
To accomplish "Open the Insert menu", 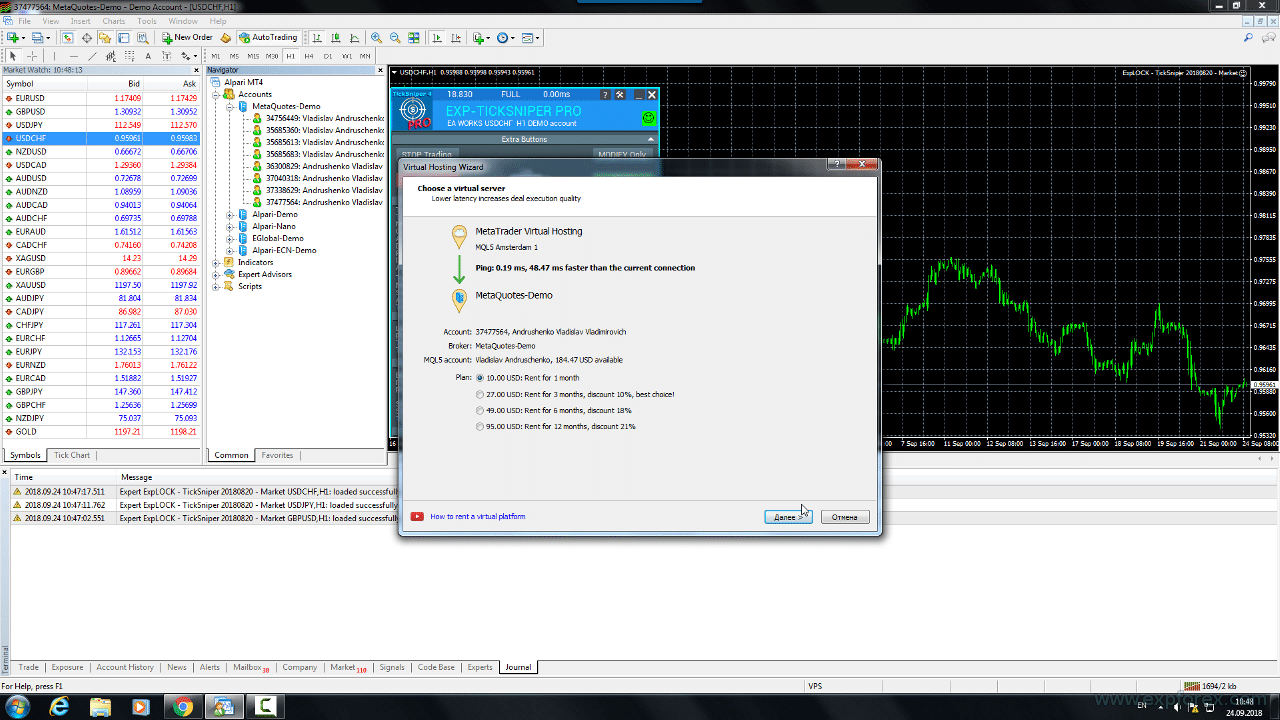I will coord(80,21).
